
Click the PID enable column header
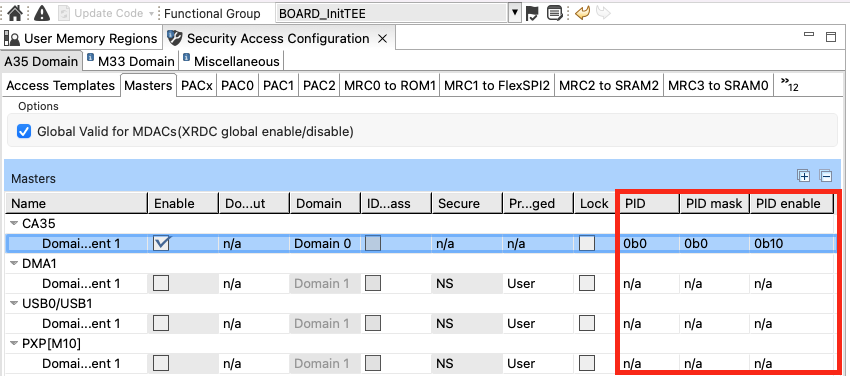(x=792, y=203)
